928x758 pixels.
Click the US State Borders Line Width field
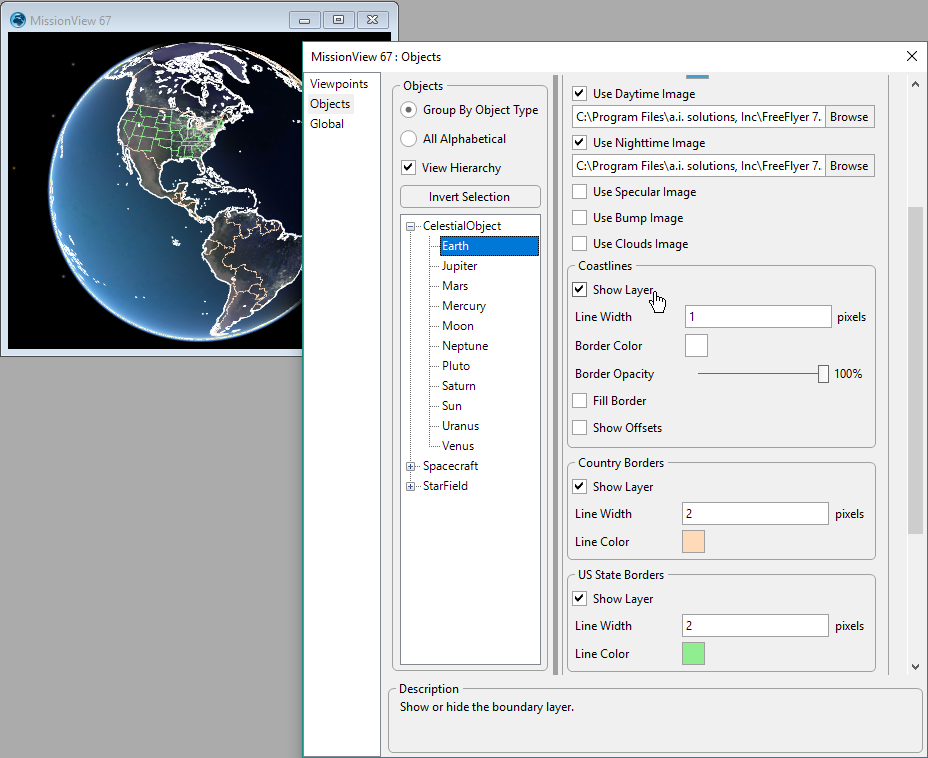(x=755, y=625)
